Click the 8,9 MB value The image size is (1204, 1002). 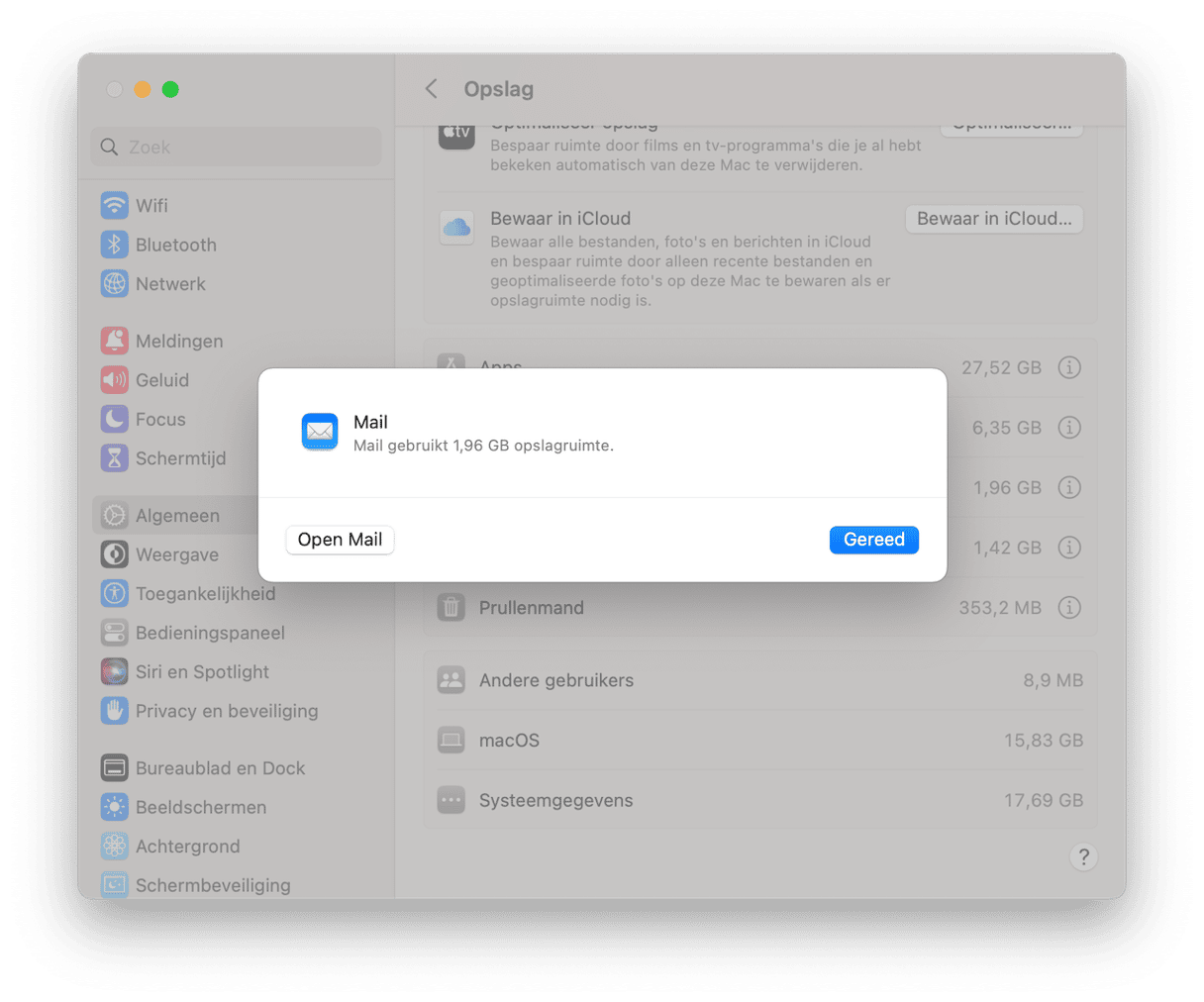coord(1053,680)
